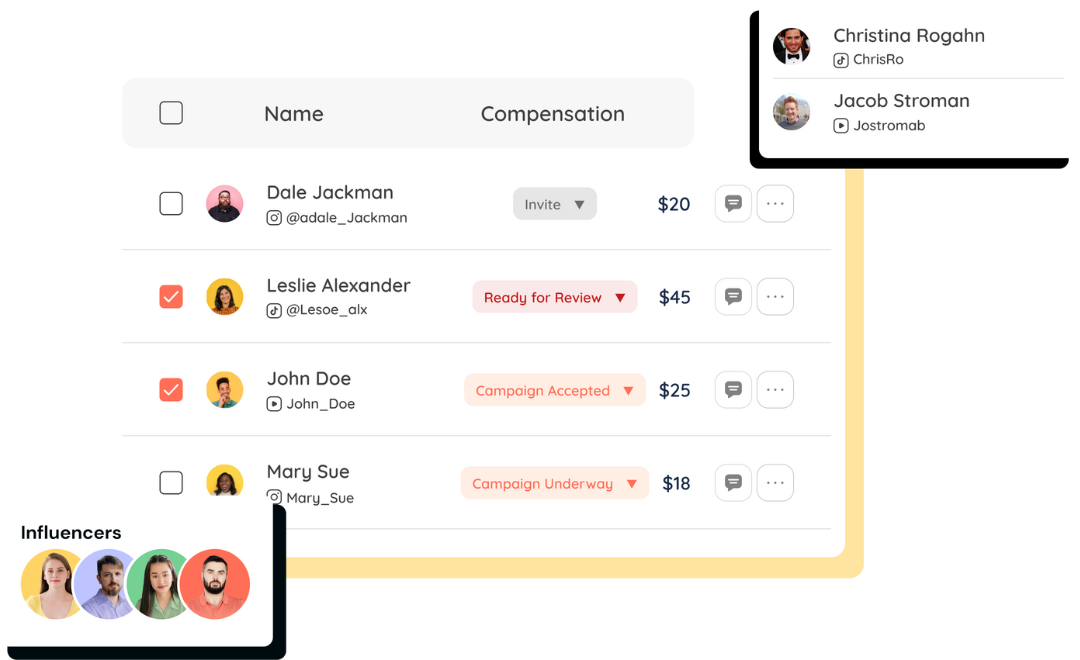The width and height of the screenshot is (1080, 660).
Task: Click Dale Jackman's profile avatar
Action: (x=225, y=204)
